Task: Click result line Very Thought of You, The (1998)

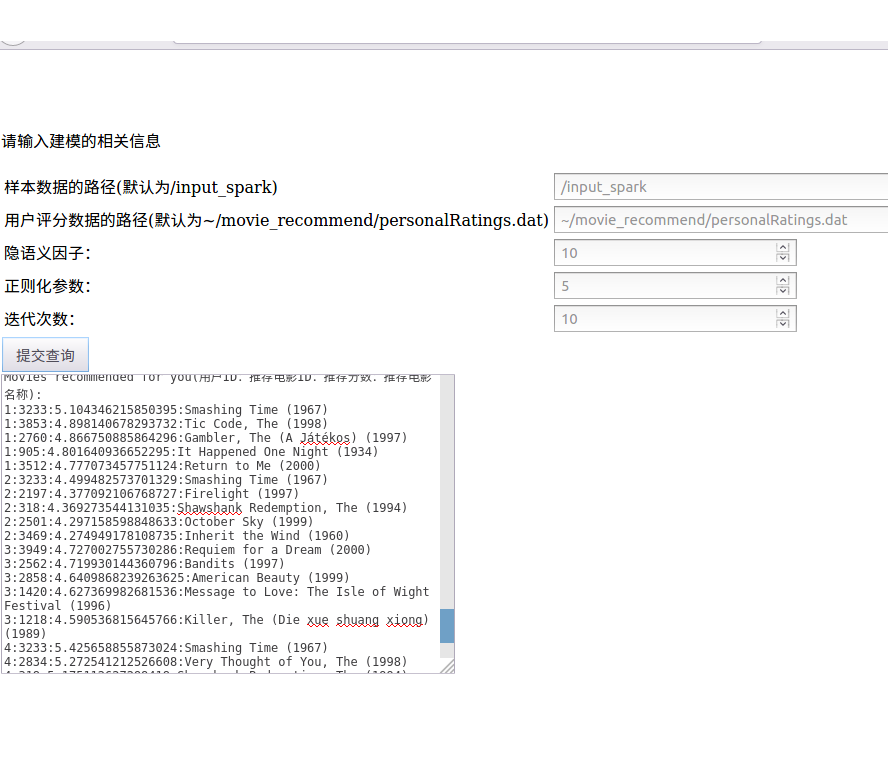Action: pyautogui.click(x=206, y=661)
